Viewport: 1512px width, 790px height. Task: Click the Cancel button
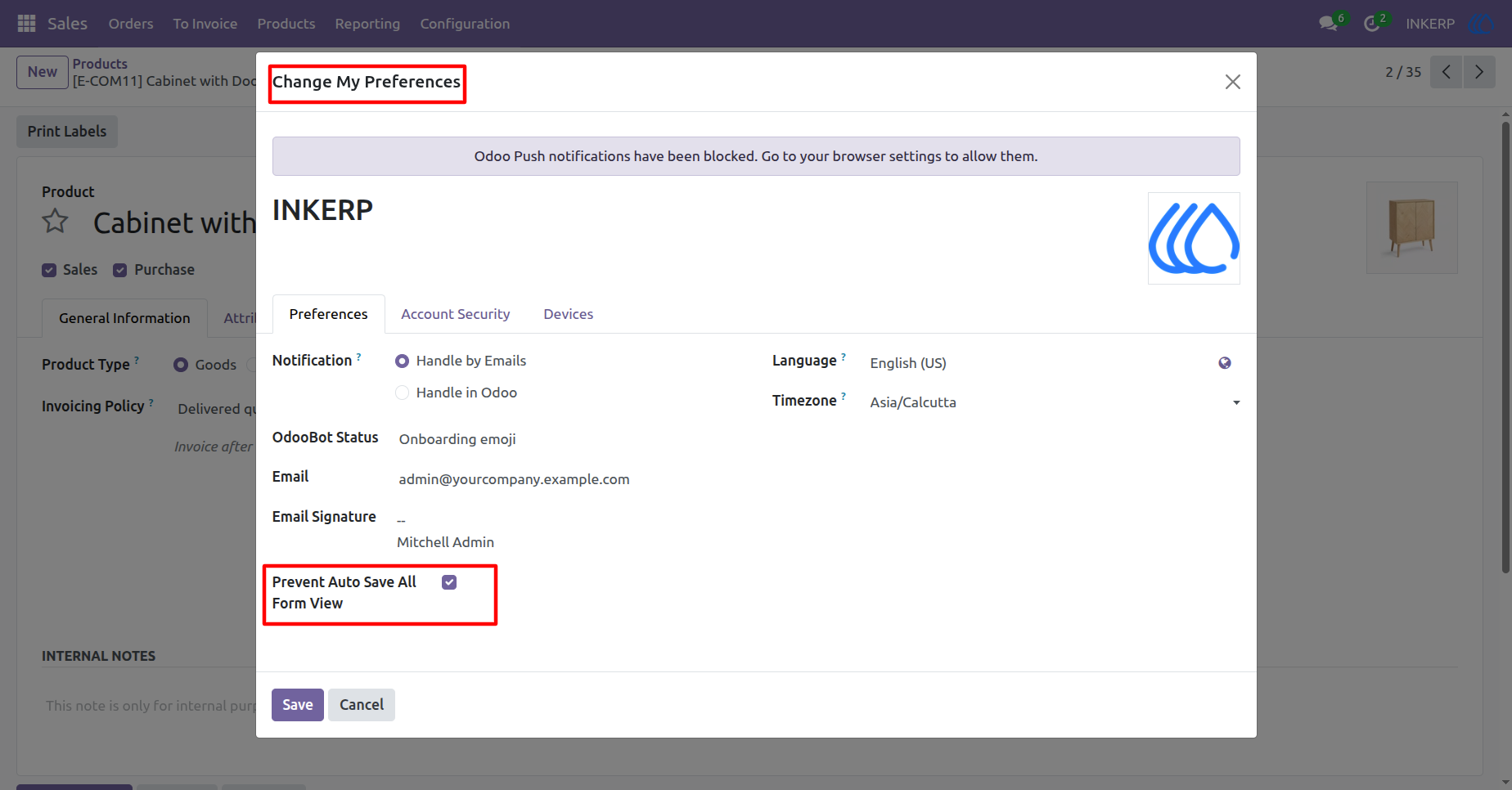362,705
